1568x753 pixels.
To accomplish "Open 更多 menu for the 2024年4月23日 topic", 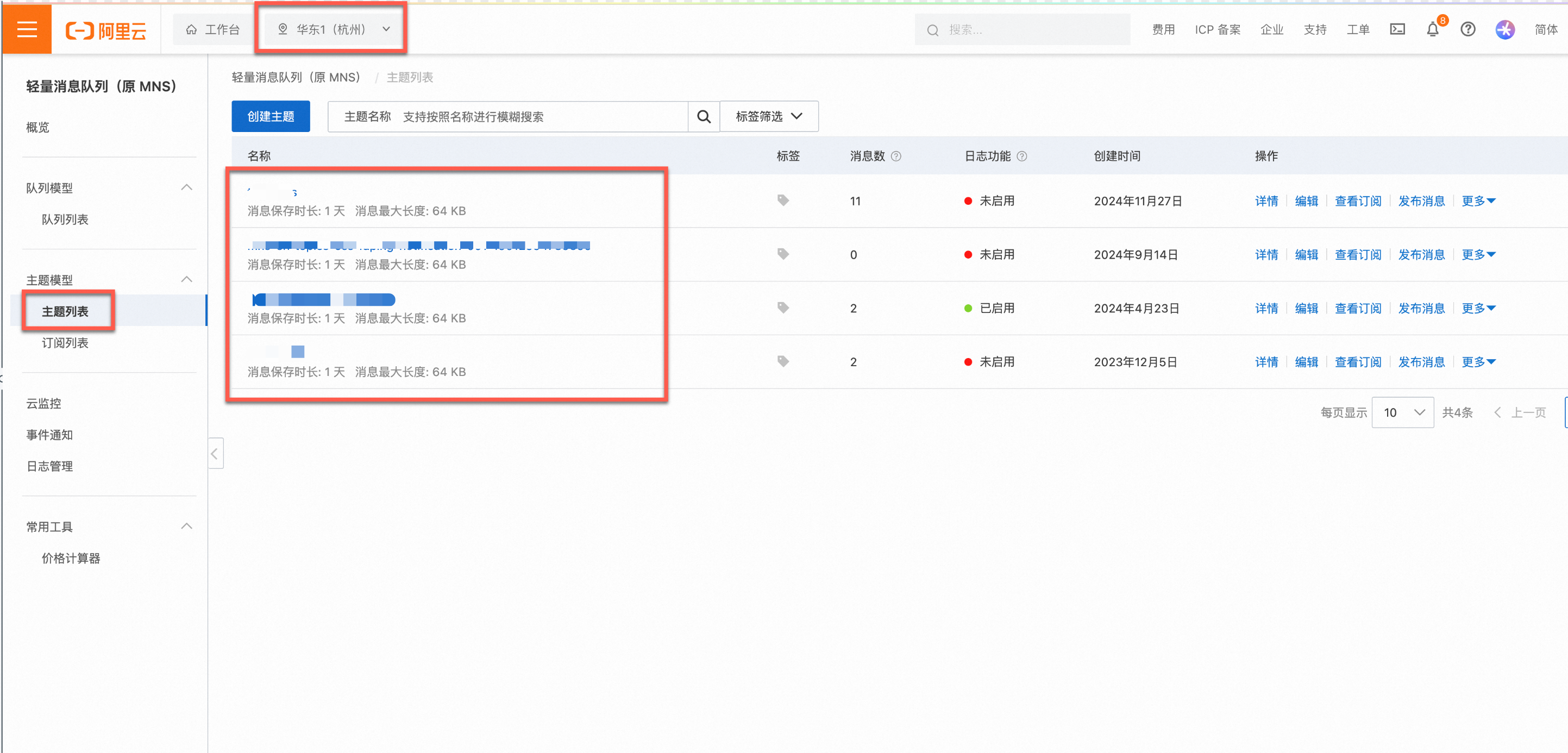I will click(x=1478, y=308).
